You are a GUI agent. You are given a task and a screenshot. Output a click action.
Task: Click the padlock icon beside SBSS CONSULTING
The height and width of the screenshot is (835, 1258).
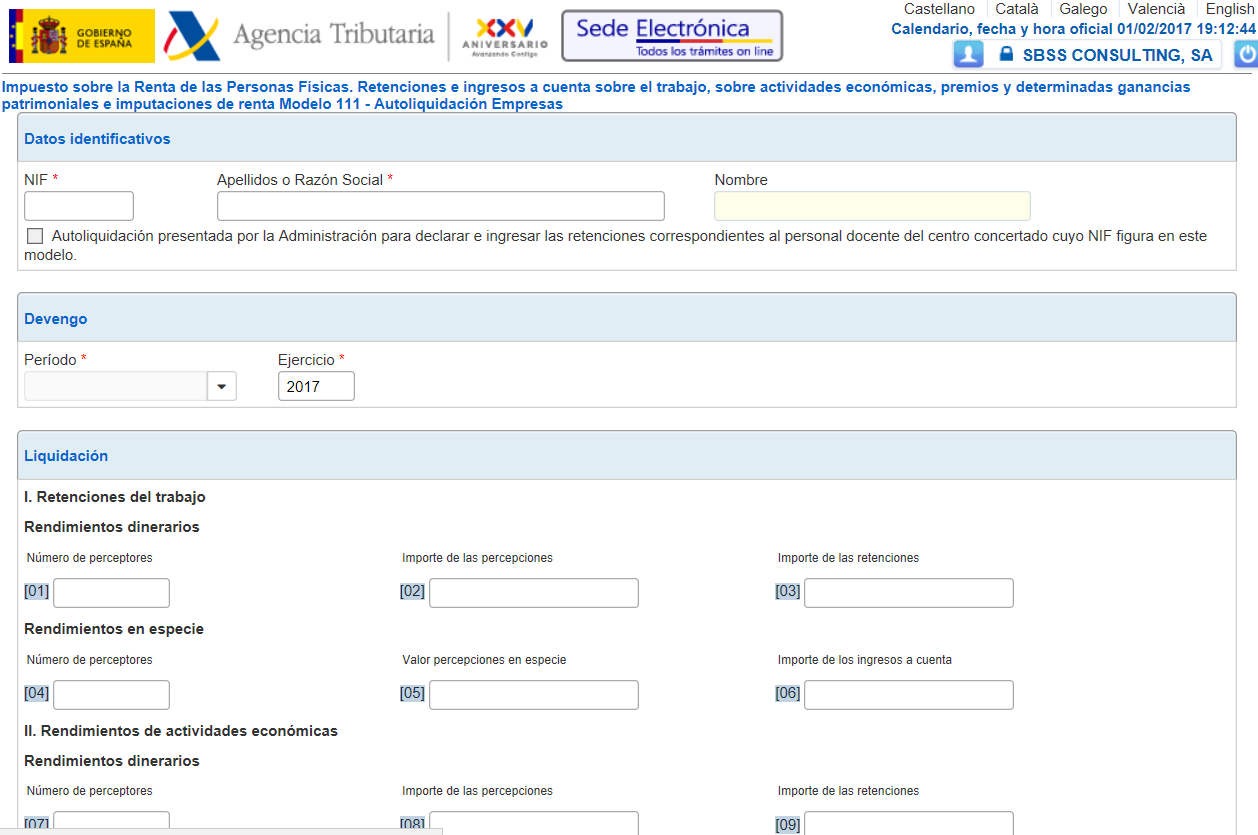pos(1006,55)
